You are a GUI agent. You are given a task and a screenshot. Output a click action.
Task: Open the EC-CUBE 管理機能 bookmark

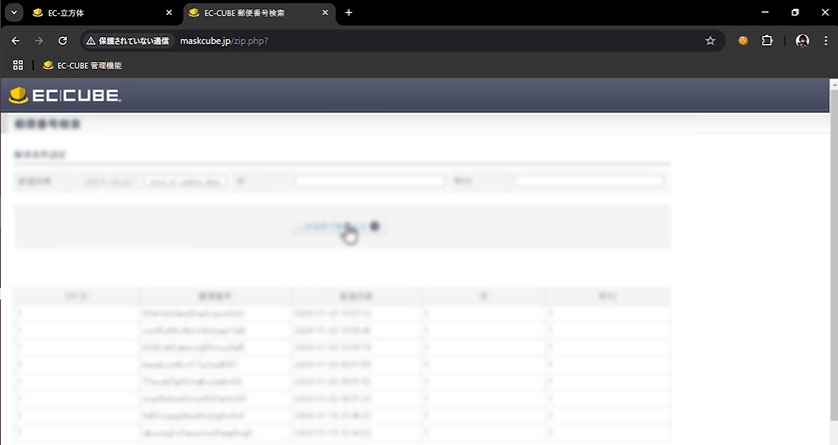point(82,65)
